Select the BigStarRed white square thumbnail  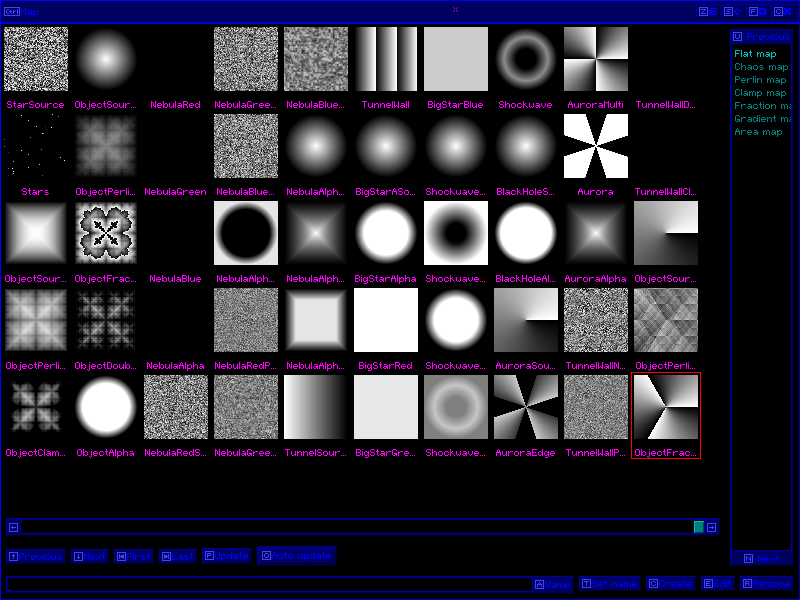click(x=386, y=321)
